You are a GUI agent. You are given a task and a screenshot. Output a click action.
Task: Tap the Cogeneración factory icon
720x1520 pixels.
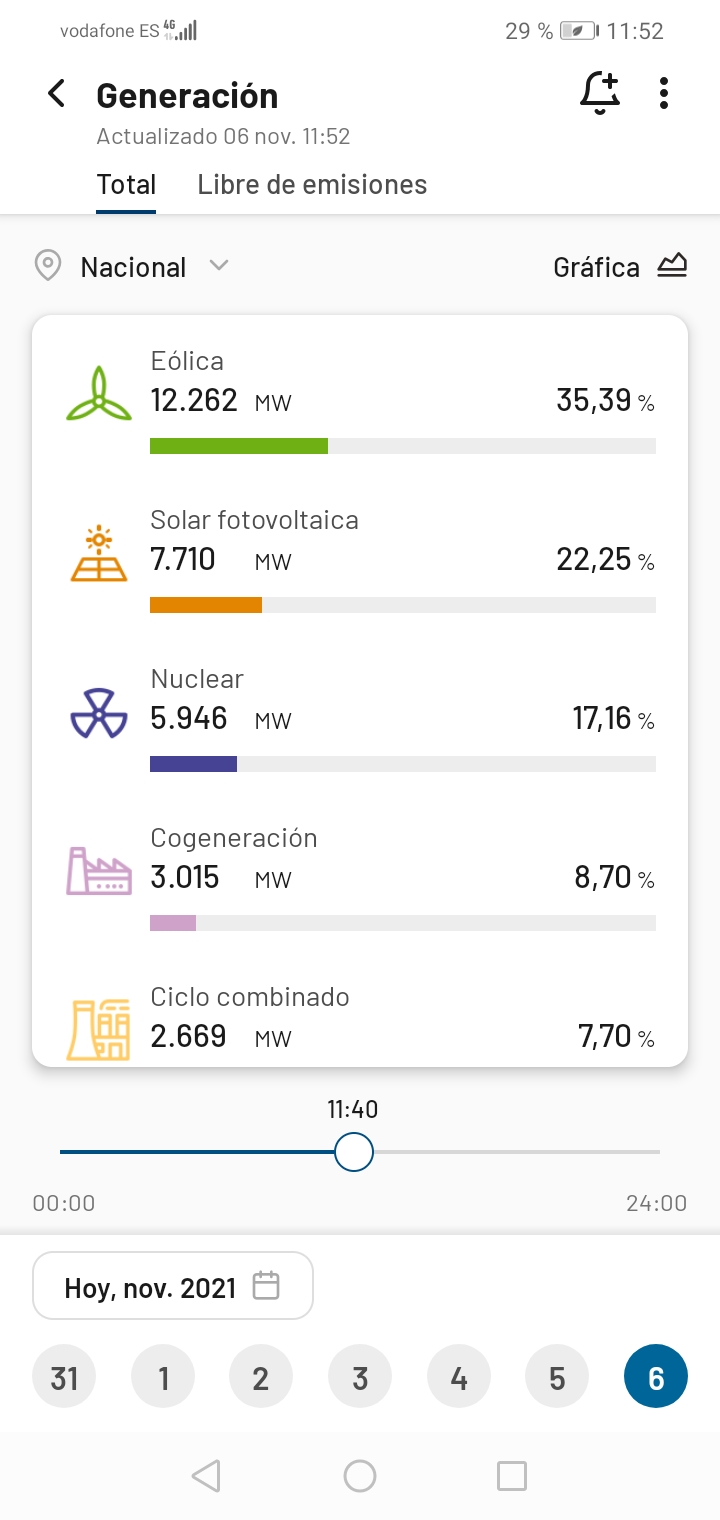[x=98, y=871]
